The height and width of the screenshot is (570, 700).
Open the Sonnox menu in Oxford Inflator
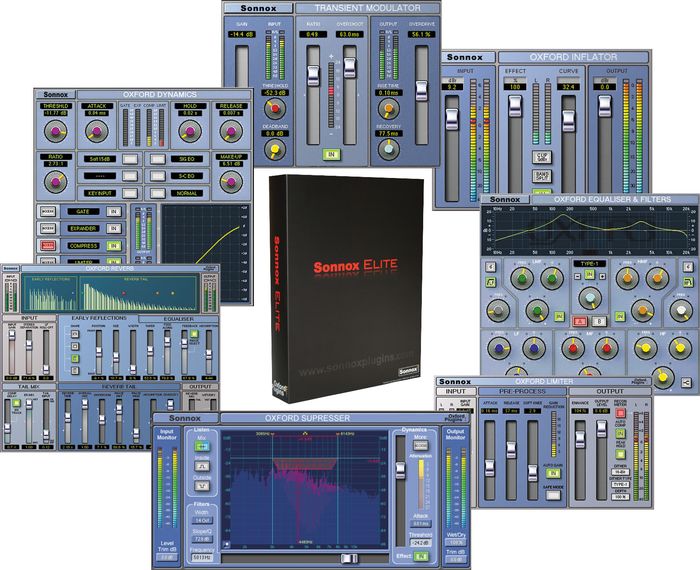point(467,58)
